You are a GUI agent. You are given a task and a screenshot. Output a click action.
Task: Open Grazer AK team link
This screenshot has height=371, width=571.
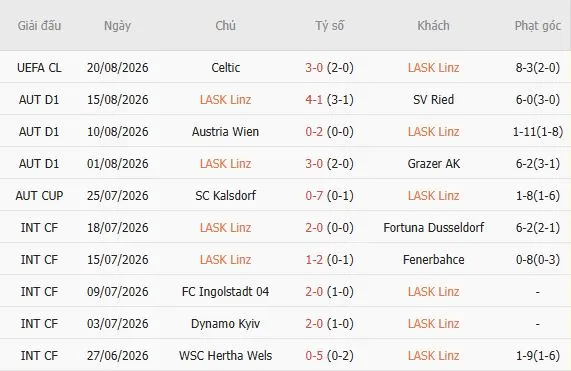point(433,164)
